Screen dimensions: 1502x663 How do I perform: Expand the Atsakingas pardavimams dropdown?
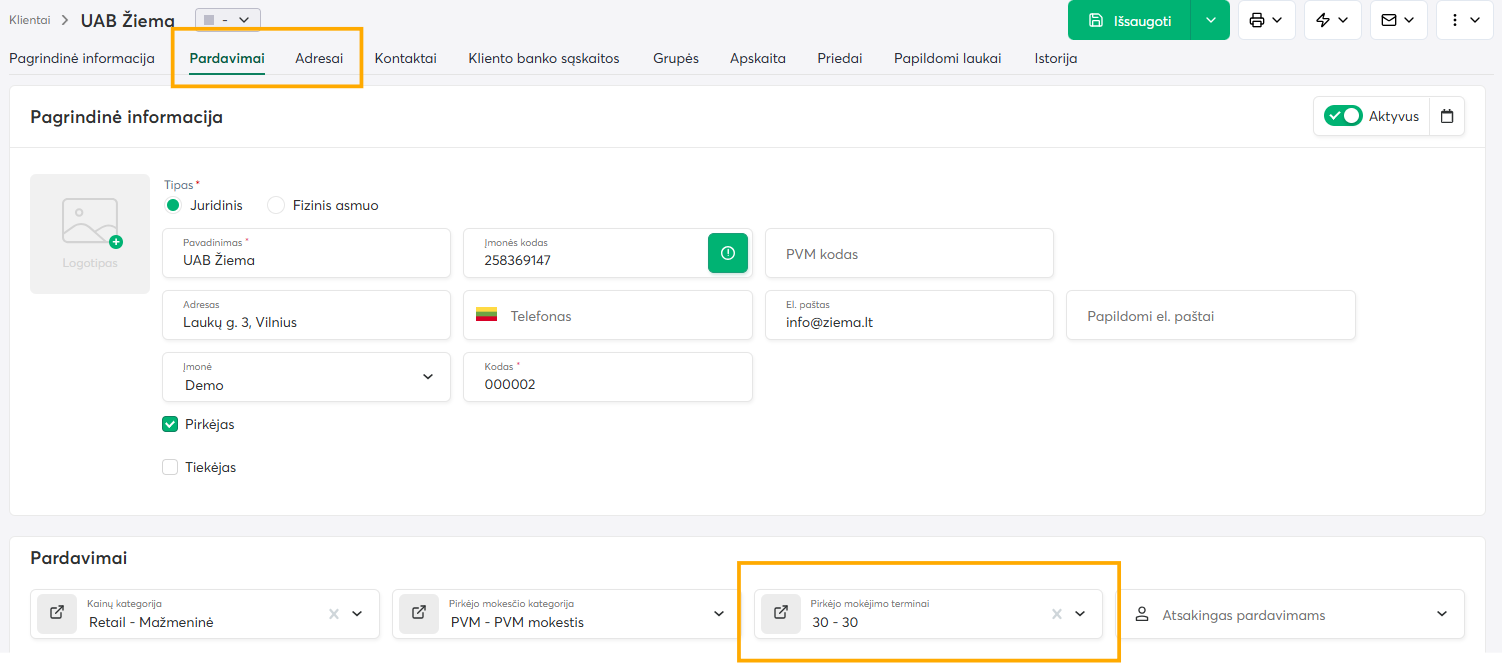pyautogui.click(x=1441, y=614)
